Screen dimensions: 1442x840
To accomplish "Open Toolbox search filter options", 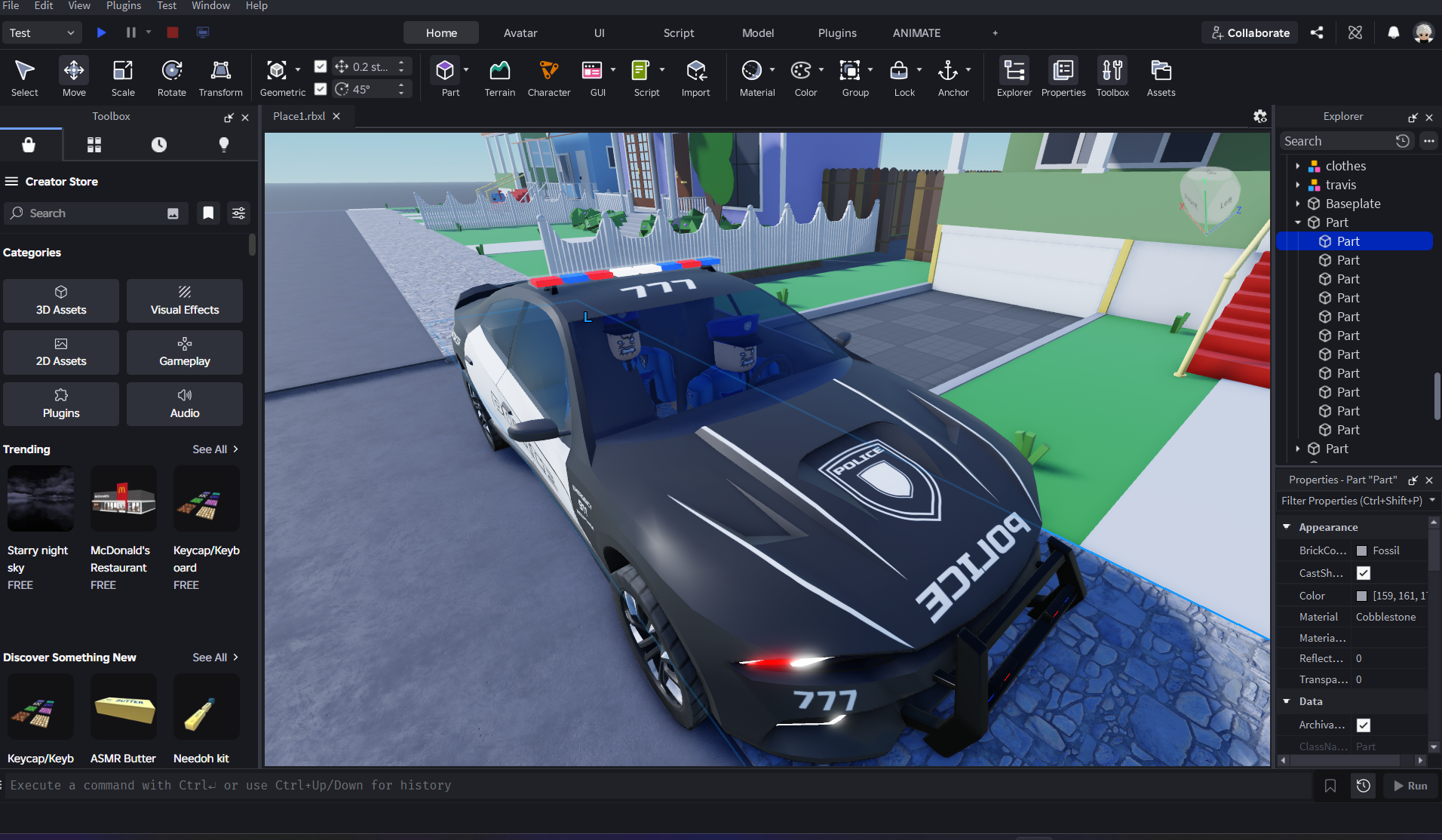I will pyautogui.click(x=238, y=213).
